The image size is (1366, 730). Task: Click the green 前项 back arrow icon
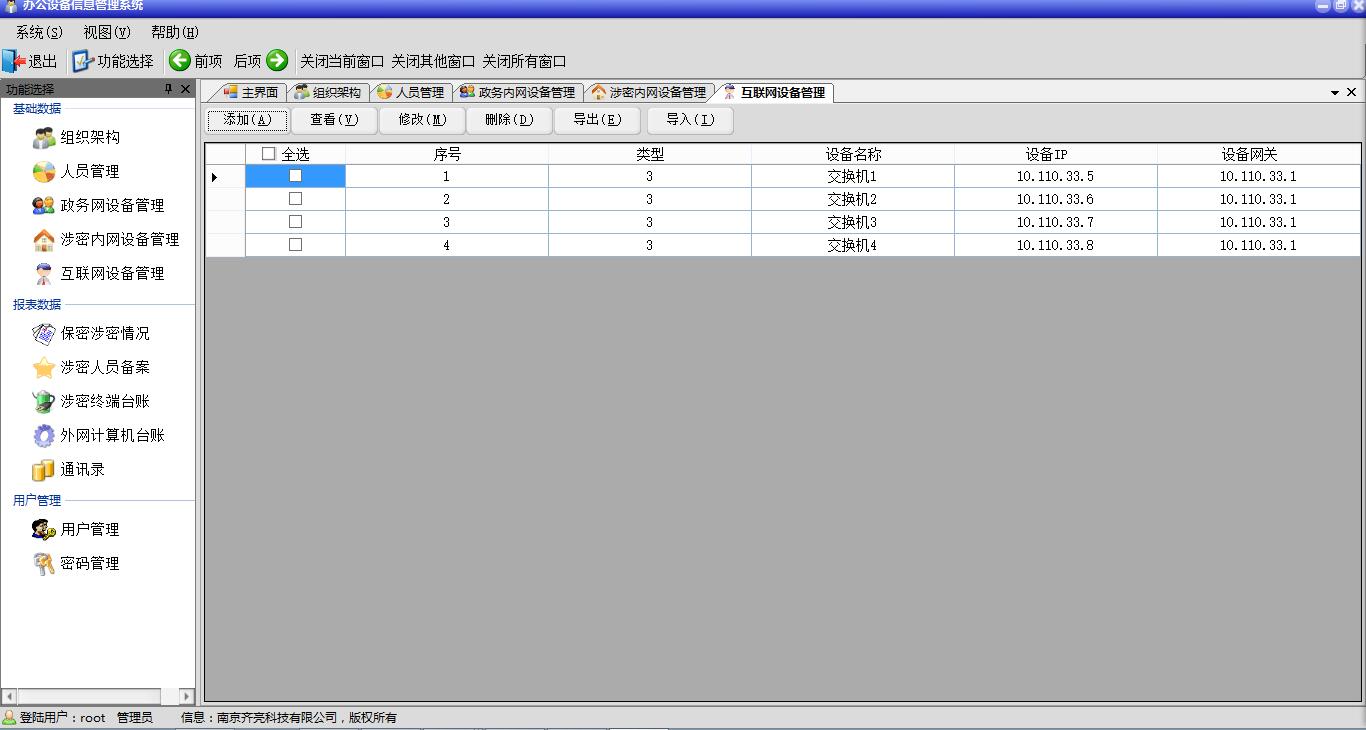(x=180, y=61)
